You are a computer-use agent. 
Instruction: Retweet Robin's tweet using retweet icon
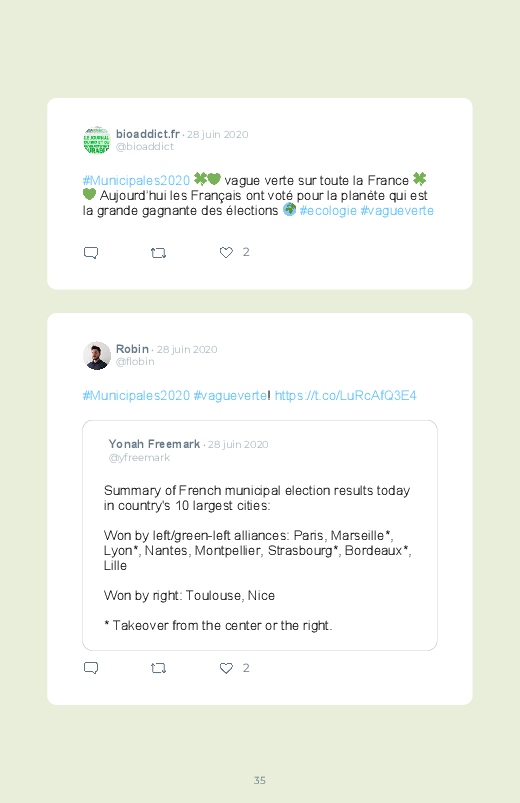tap(158, 668)
